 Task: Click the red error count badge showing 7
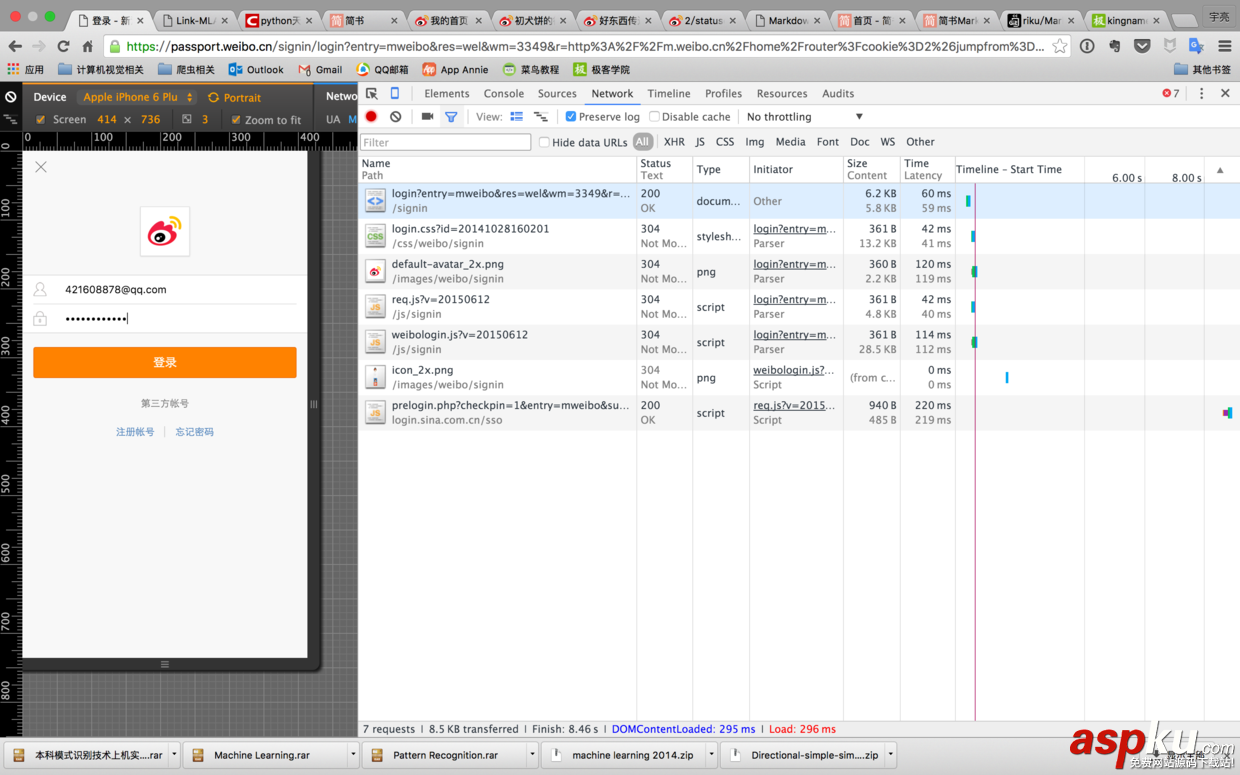click(1171, 93)
